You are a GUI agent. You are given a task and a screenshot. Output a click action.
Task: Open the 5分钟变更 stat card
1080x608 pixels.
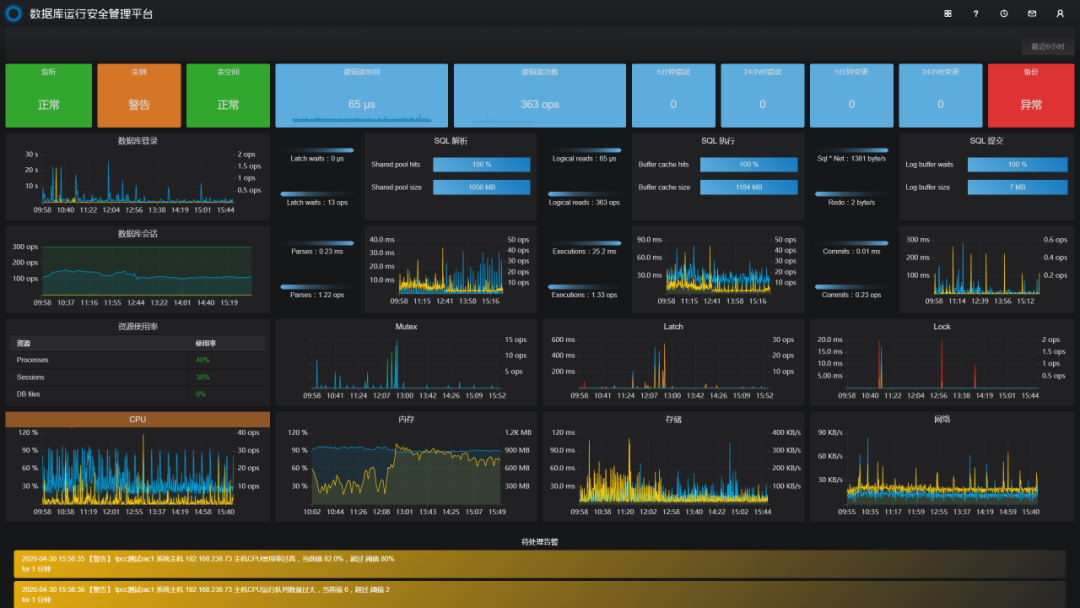[x=851, y=96]
